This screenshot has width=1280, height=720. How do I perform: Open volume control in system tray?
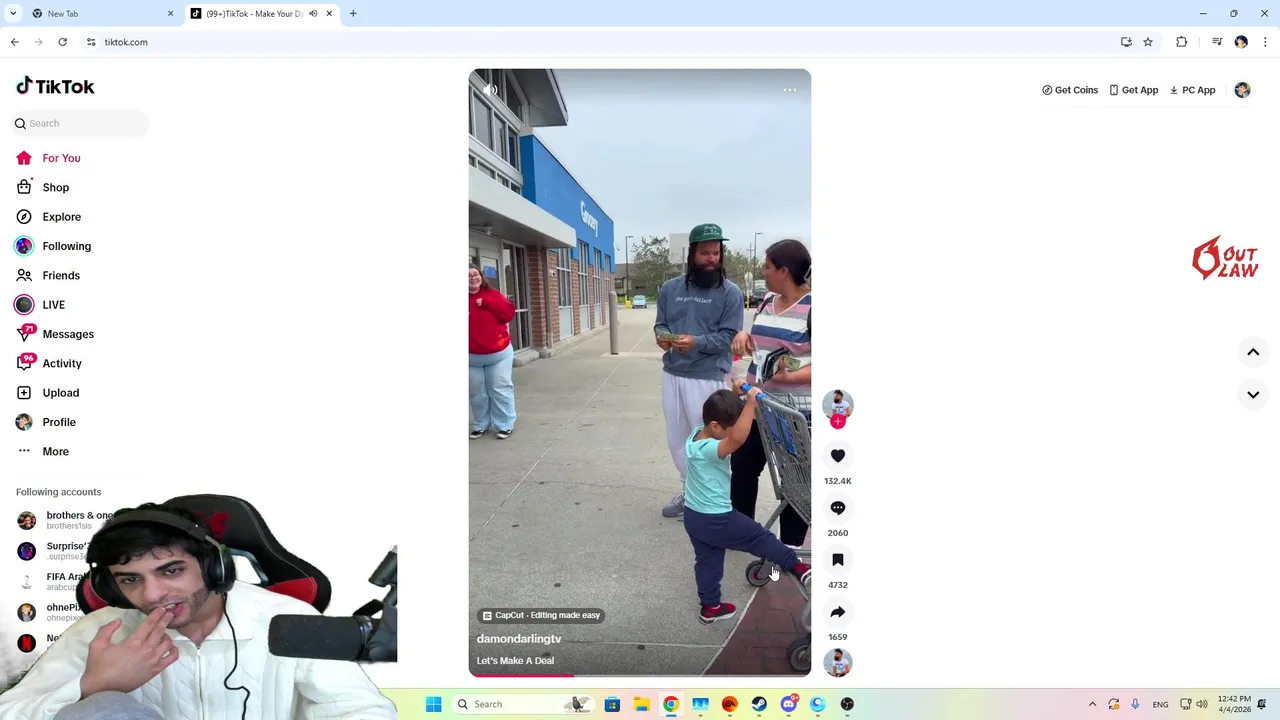coord(1202,704)
